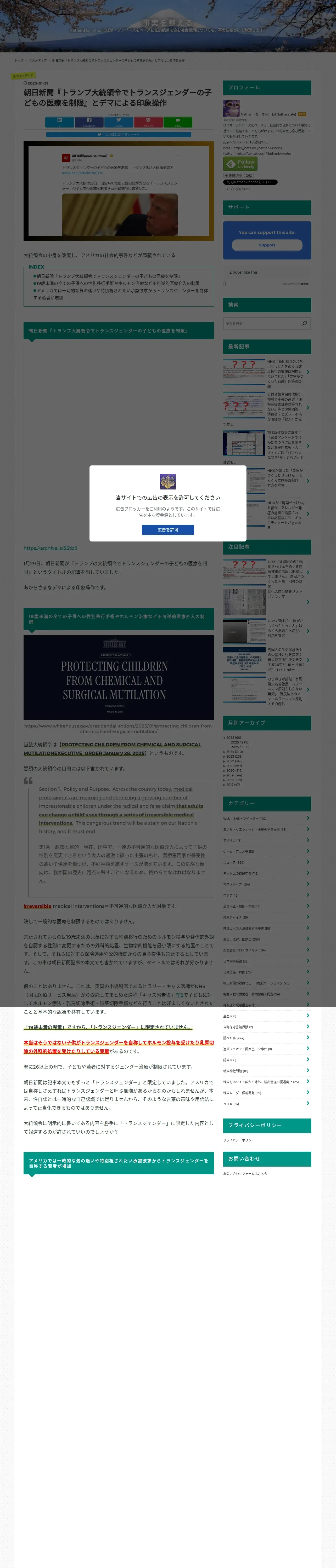This screenshot has height=1568, width=336.
Task: Click the Protecting Children White House image
Action: coord(119,677)
